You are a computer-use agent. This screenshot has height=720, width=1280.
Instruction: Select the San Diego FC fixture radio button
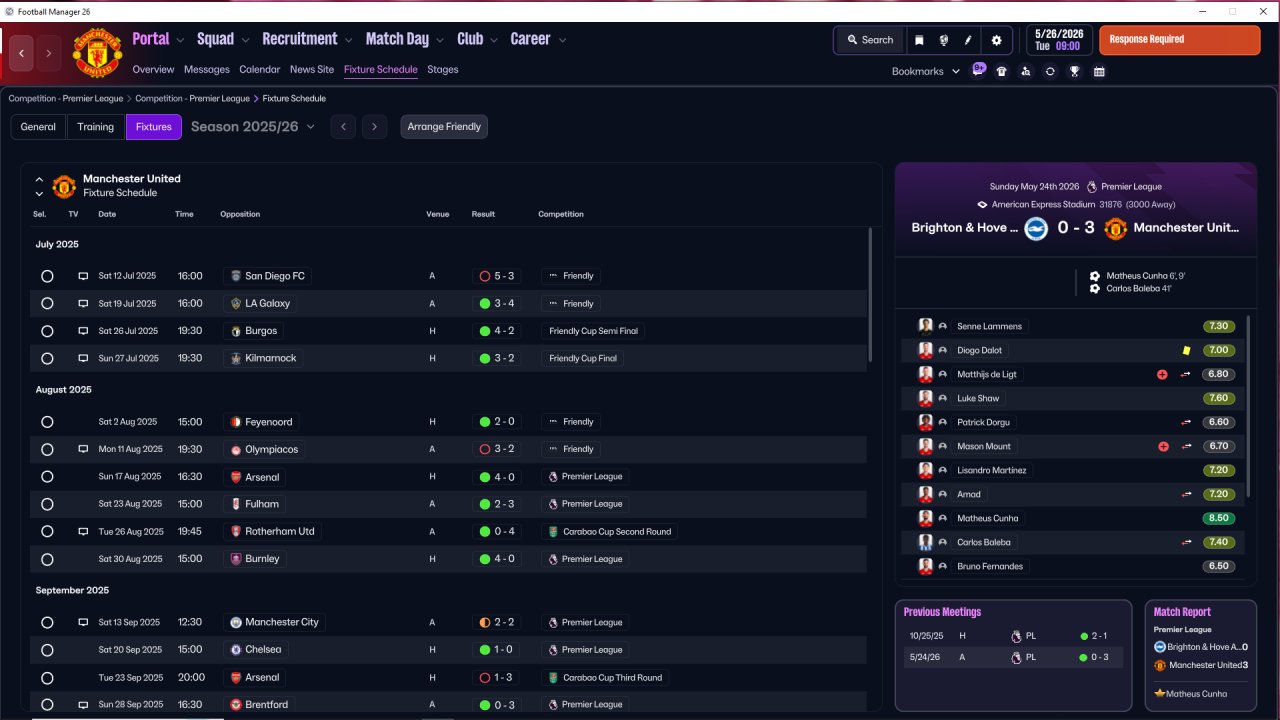pyautogui.click(x=47, y=276)
